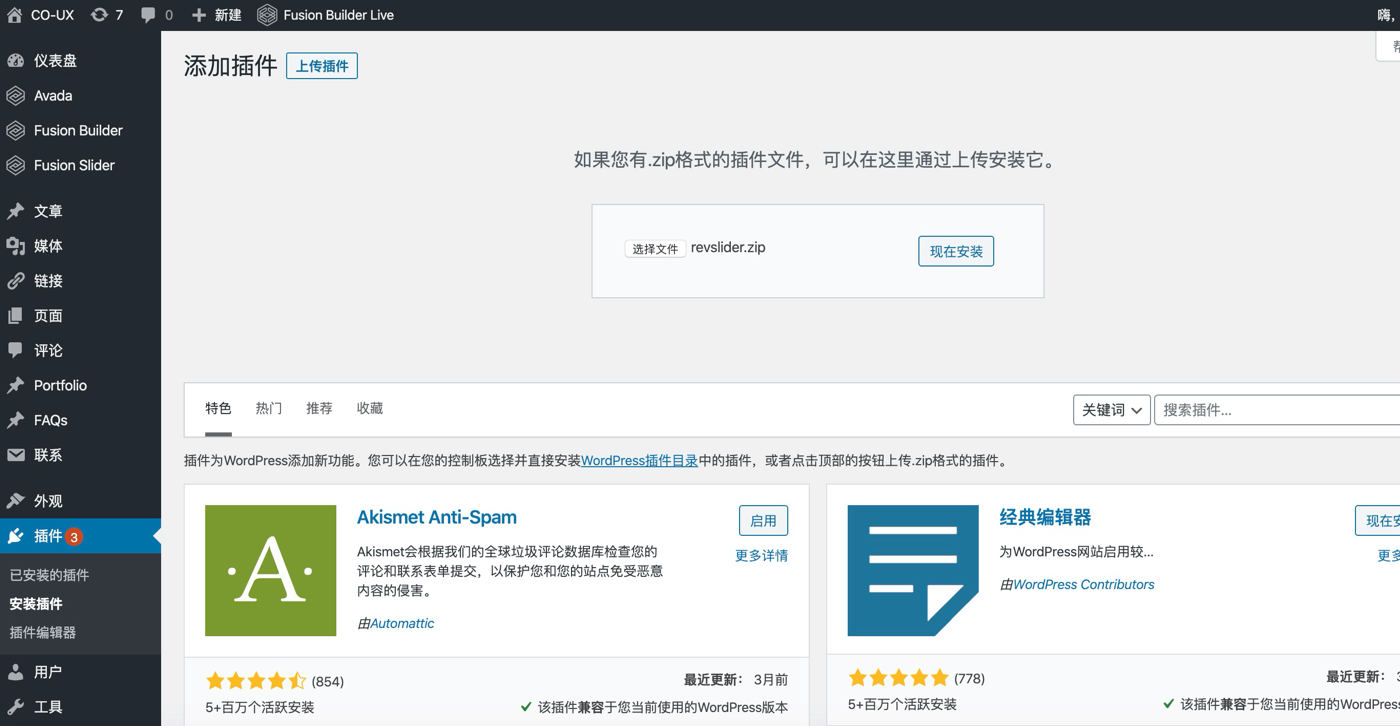Viewport: 1400px width, 726px height.
Task: Click the 联系 envelope icon
Action: pyautogui.click(x=15, y=455)
